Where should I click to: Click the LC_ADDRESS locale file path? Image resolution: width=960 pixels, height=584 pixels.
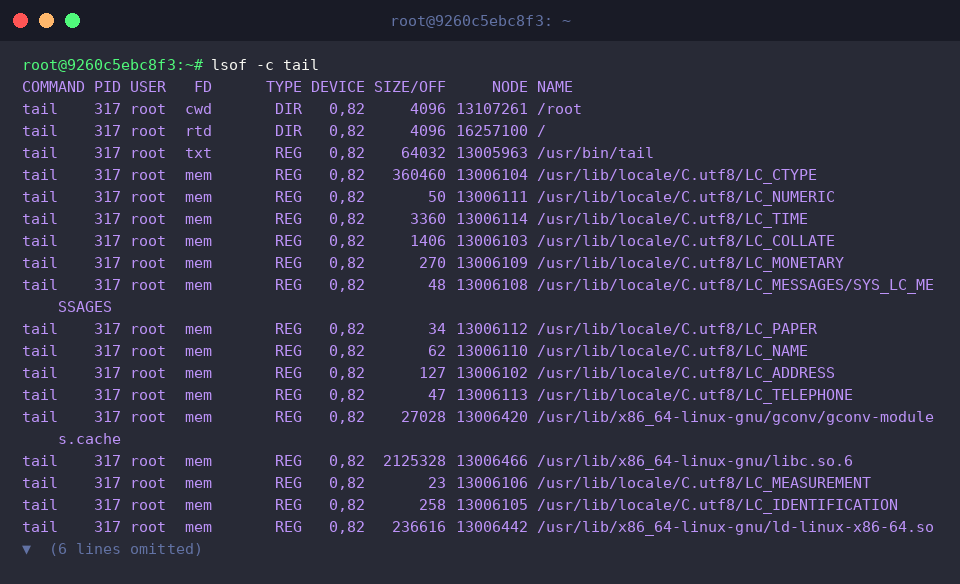click(686, 373)
